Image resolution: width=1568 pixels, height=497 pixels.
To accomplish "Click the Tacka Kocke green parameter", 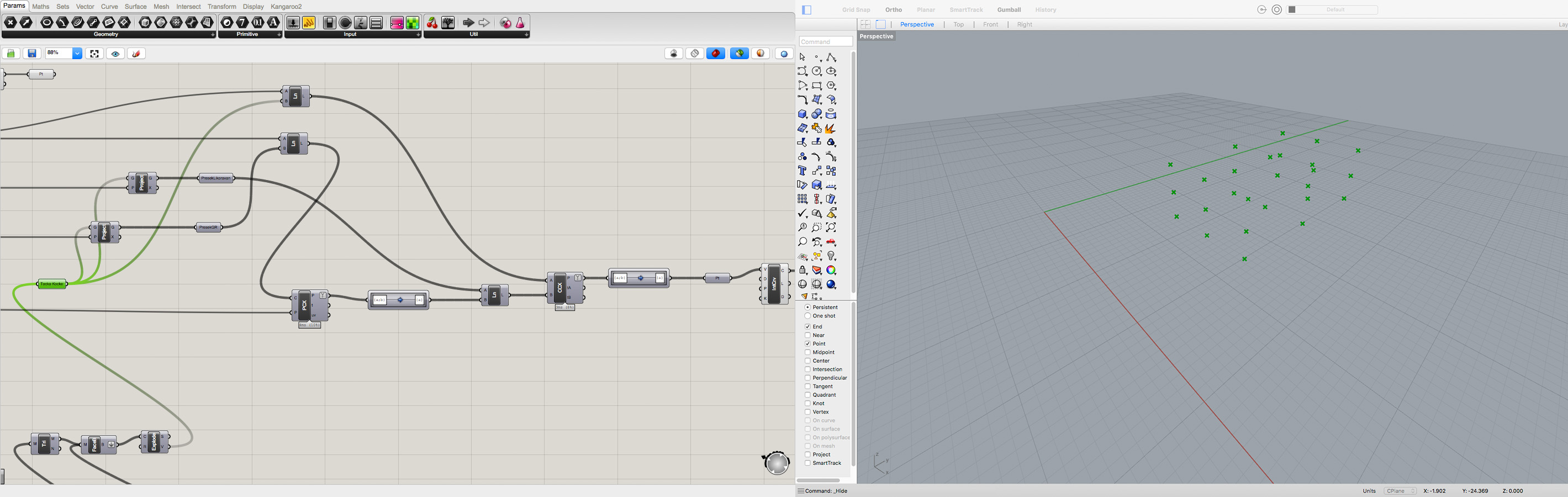I will [52, 284].
